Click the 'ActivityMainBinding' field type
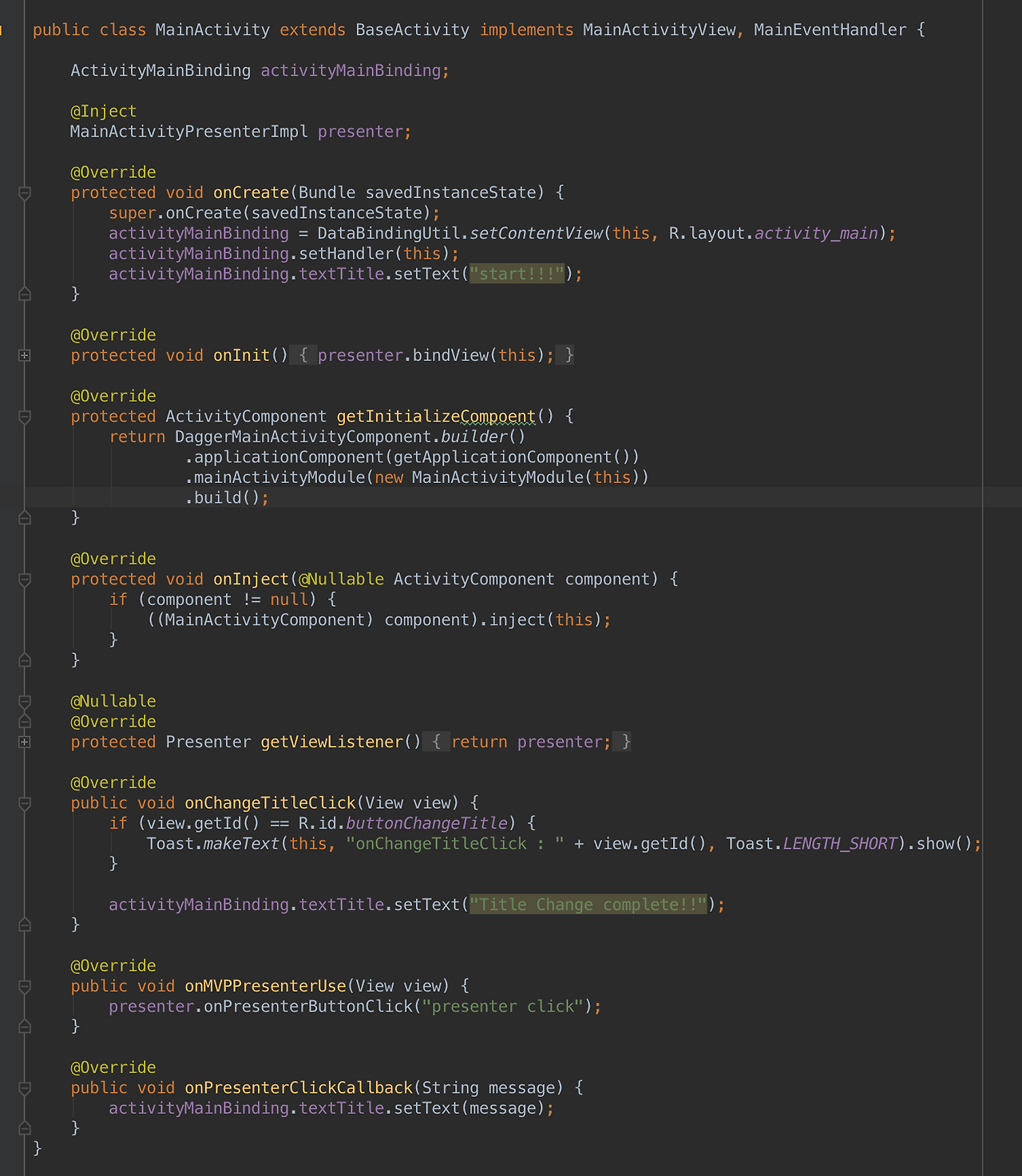The width and height of the screenshot is (1022, 1176). (x=160, y=70)
